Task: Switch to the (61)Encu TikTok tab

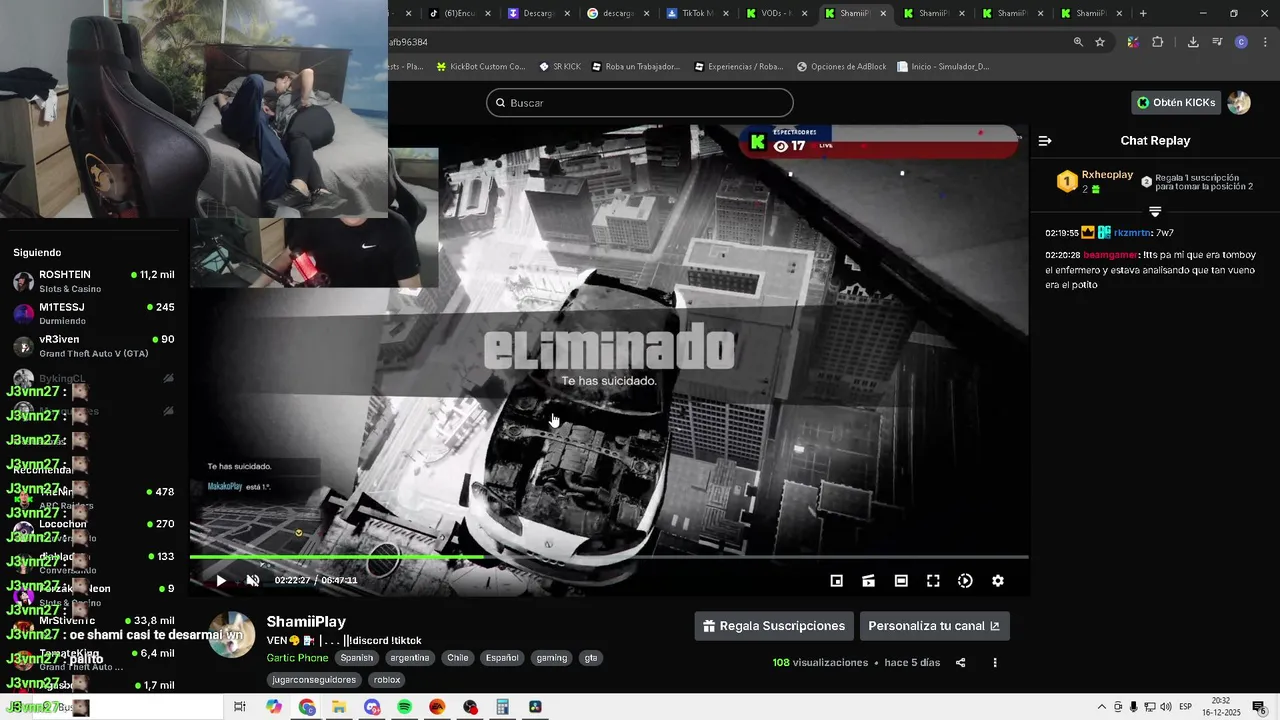Action: tap(460, 13)
